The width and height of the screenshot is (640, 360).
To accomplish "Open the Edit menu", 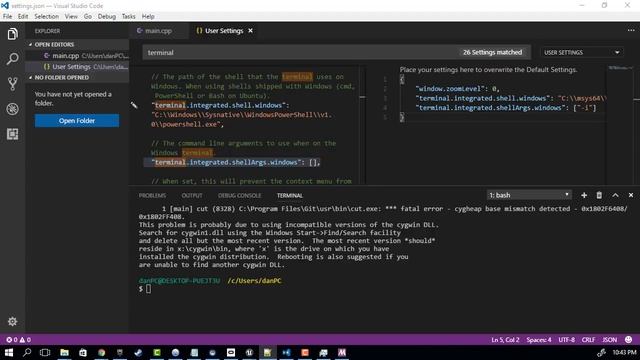I will (x=23, y=16).
